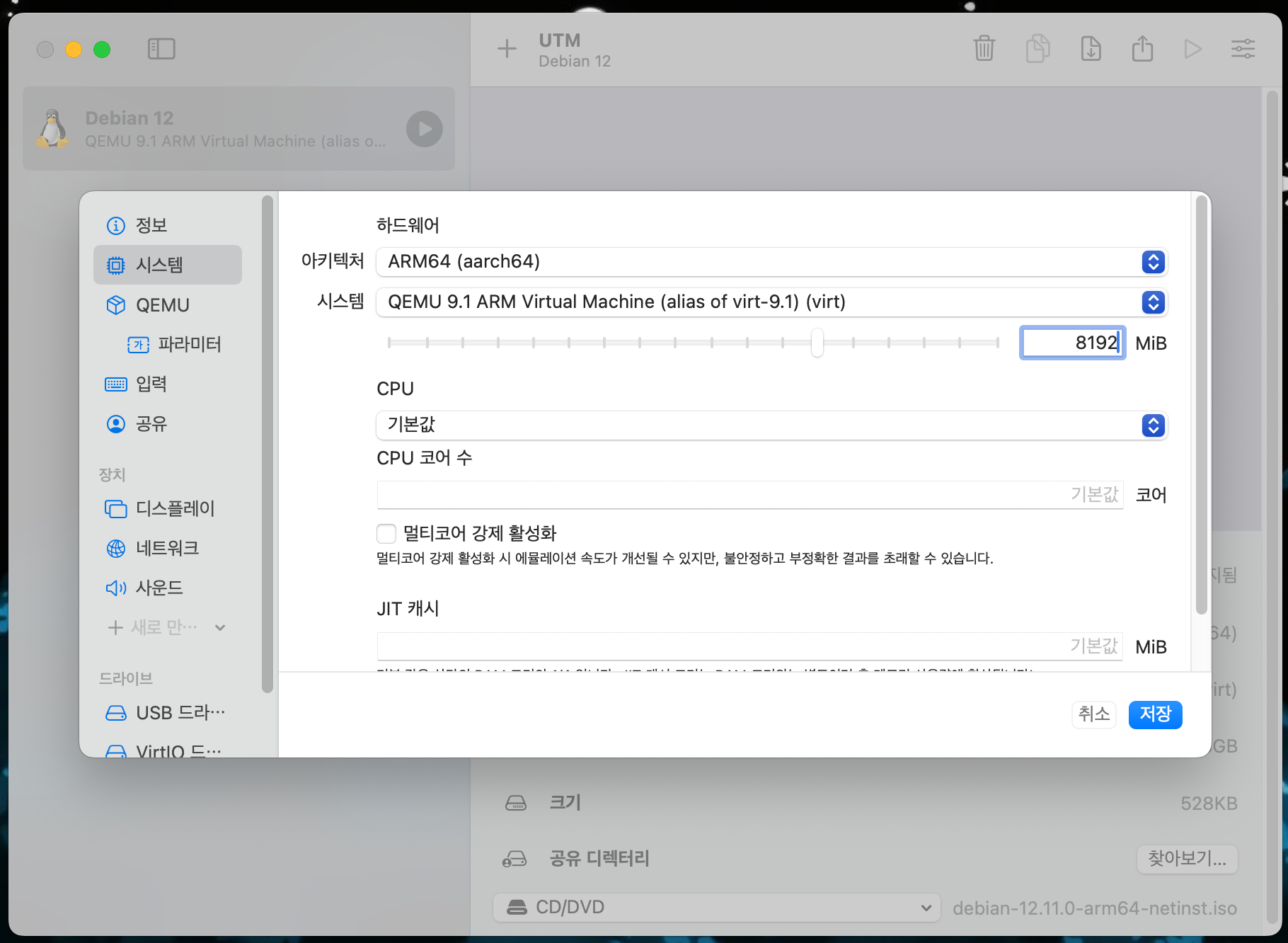Click the 정보 info circle icon
This screenshot has width=1288, height=943.
coord(115,226)
